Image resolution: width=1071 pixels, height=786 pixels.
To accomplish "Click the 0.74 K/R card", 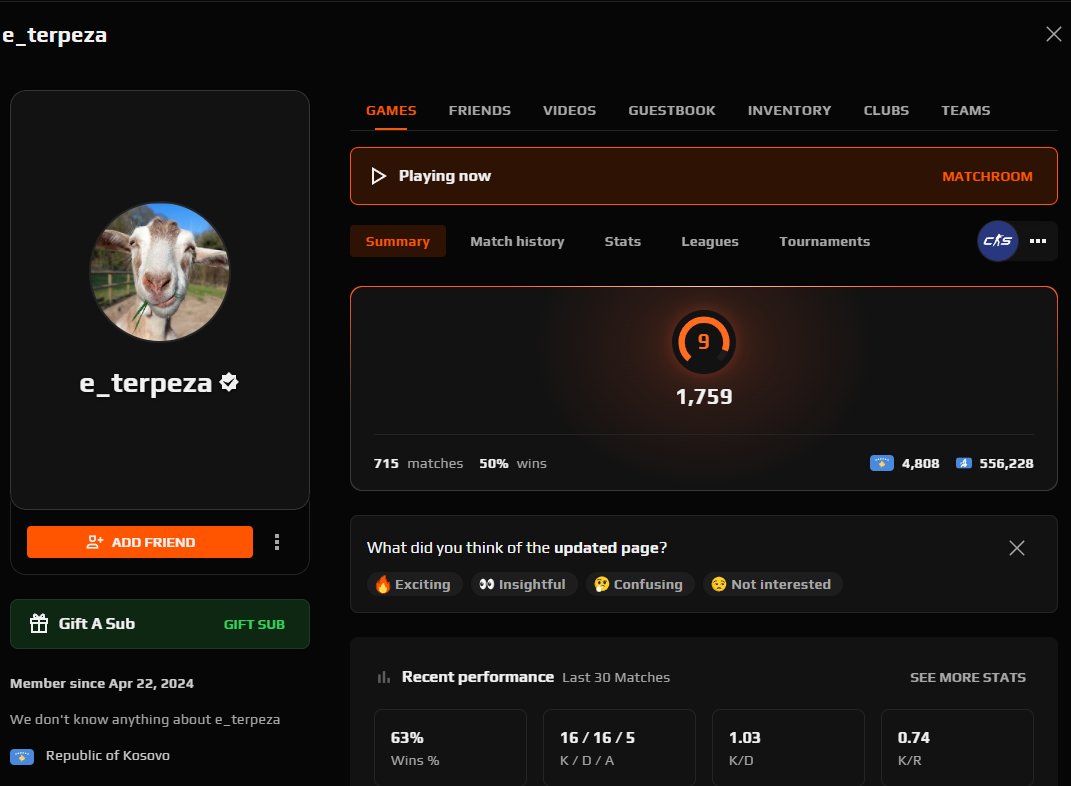I will [957, 747].
